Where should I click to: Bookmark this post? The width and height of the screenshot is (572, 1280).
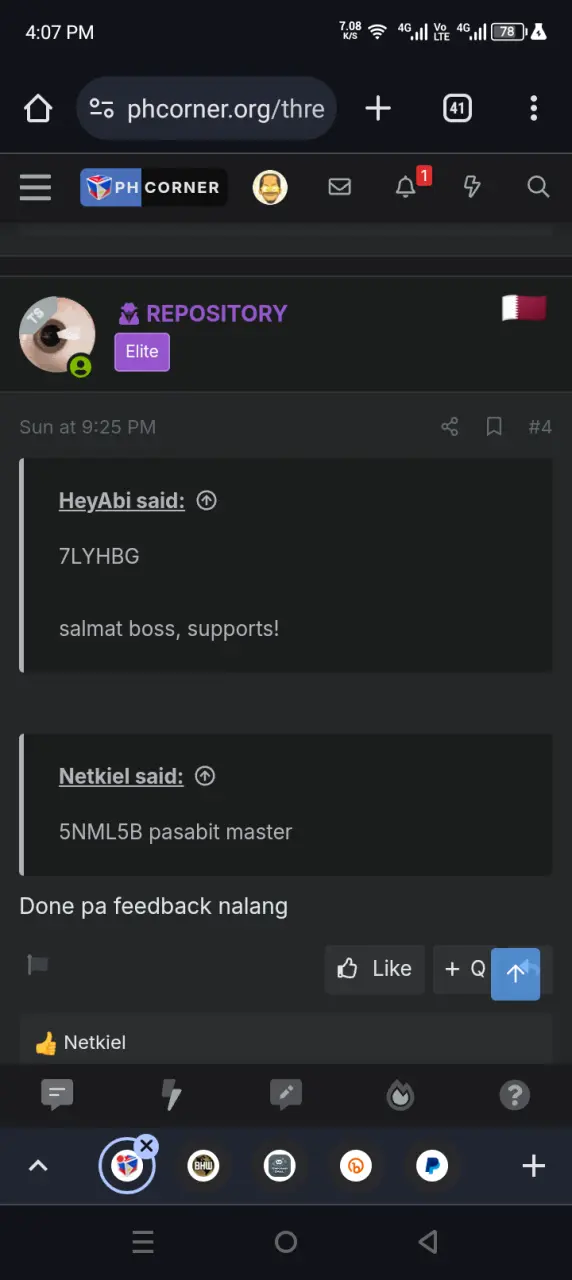click(494, 427)
